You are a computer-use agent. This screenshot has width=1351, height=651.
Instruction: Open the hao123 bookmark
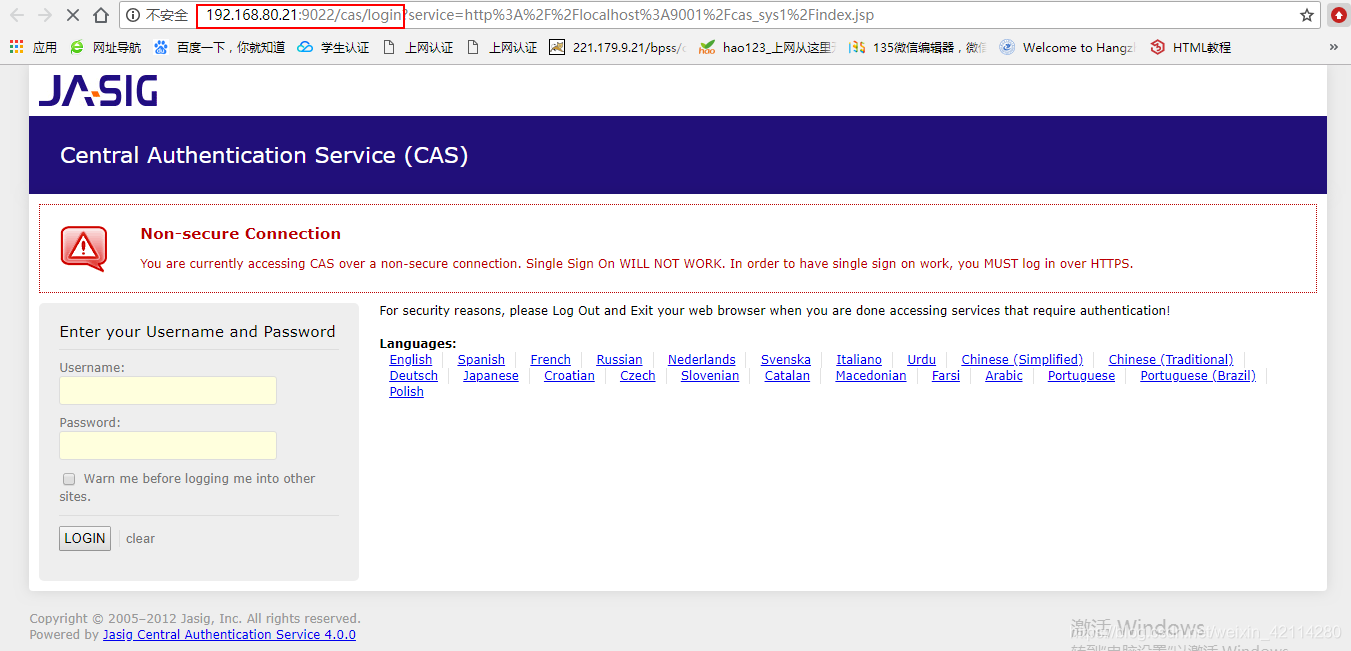click(766, 47)
